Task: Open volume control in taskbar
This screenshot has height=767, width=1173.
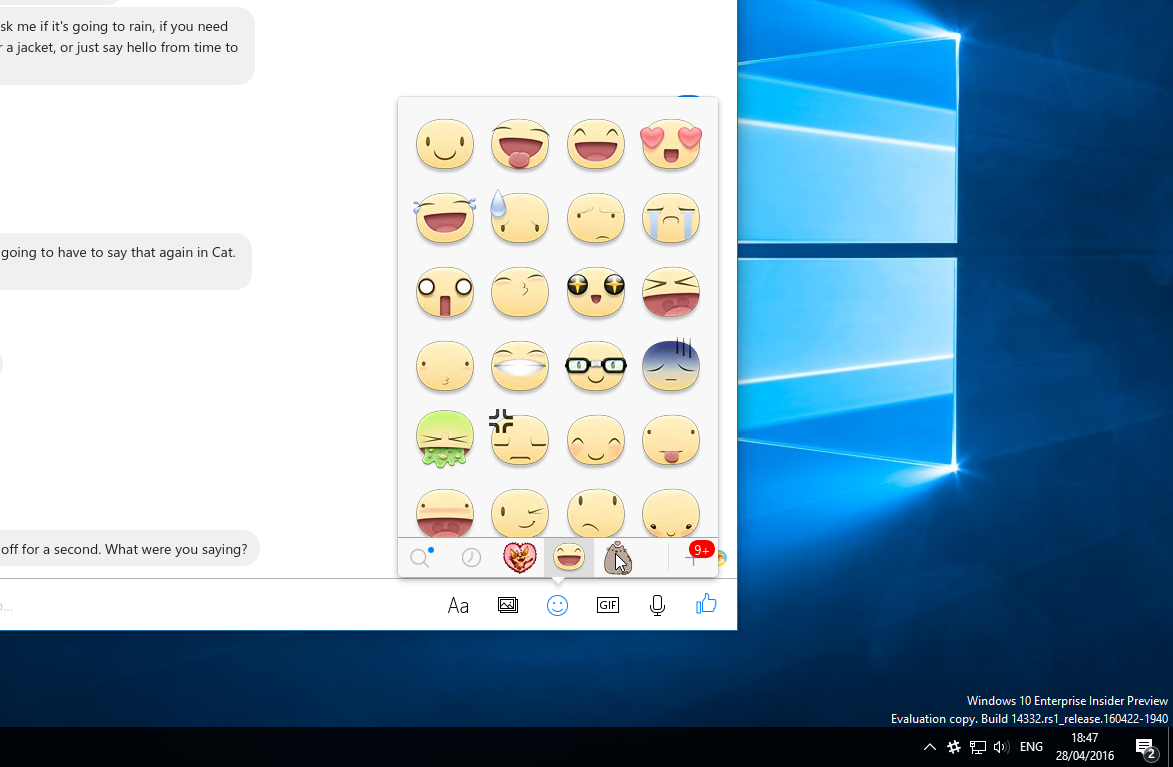Action: (1001, 747)
